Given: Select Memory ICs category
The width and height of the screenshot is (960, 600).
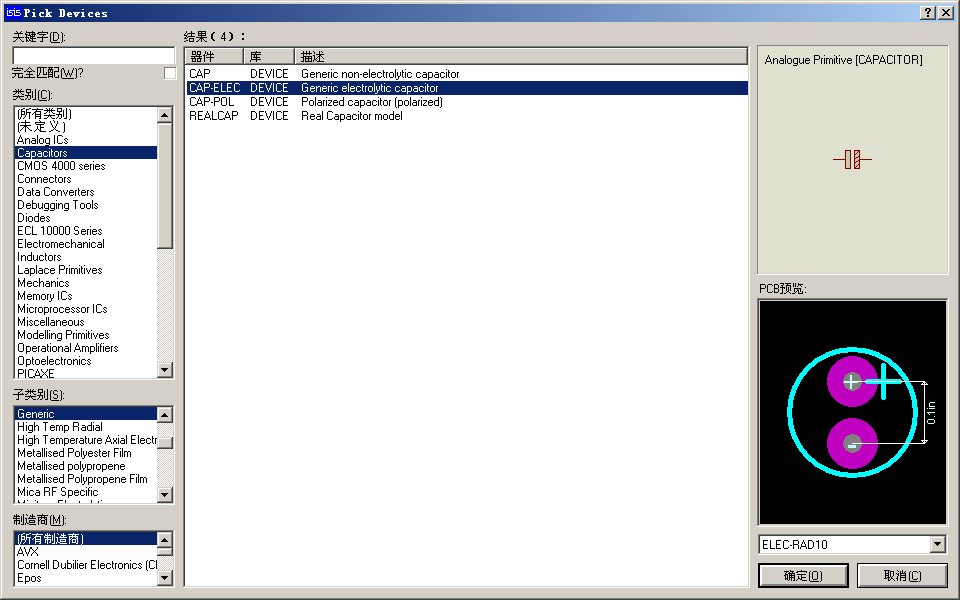Looking at the screenshot, I should (x=86, y=296).
